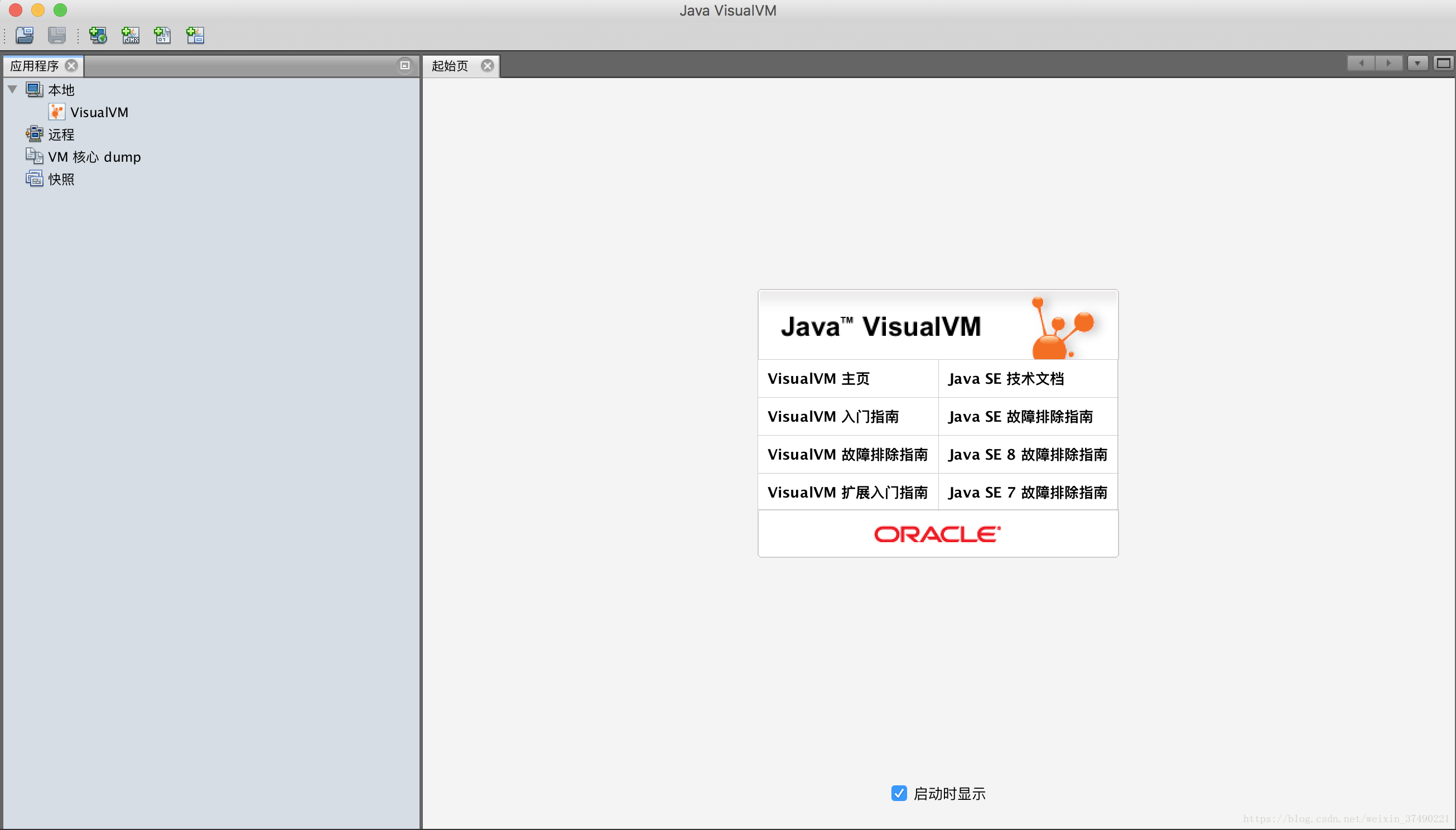Click the Java VisualVM banner image
The image size is (1456, 830).
pyautogui.click(x=938, y=325)
